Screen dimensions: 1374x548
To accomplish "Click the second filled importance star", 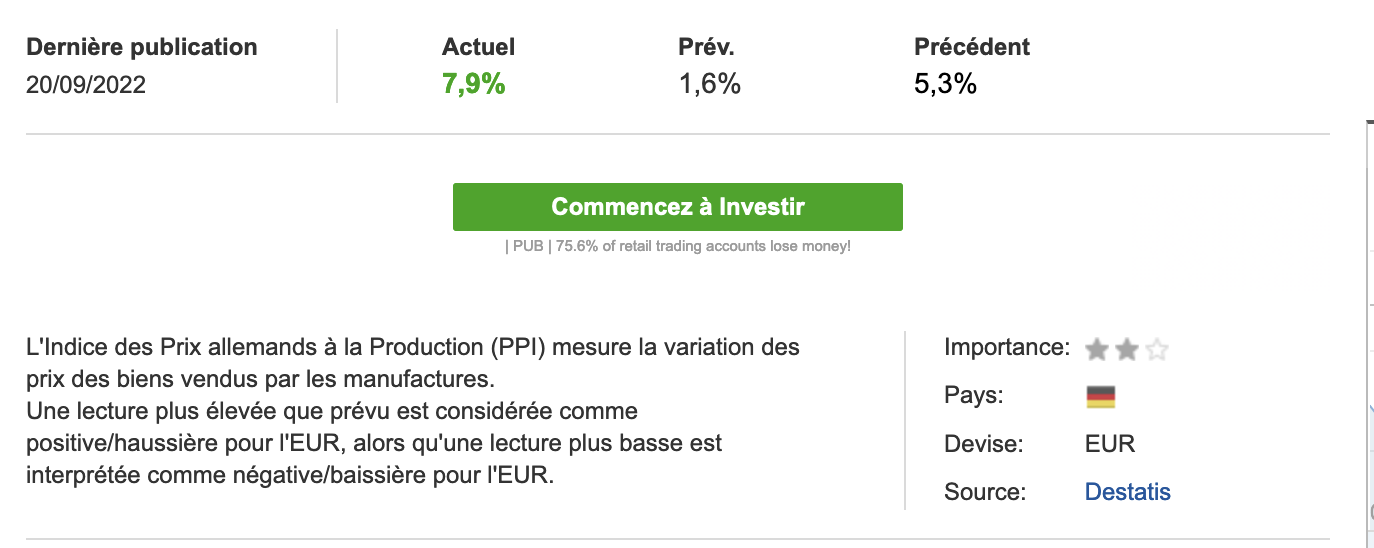I will pyautogui.click(x=1127, y=349).
